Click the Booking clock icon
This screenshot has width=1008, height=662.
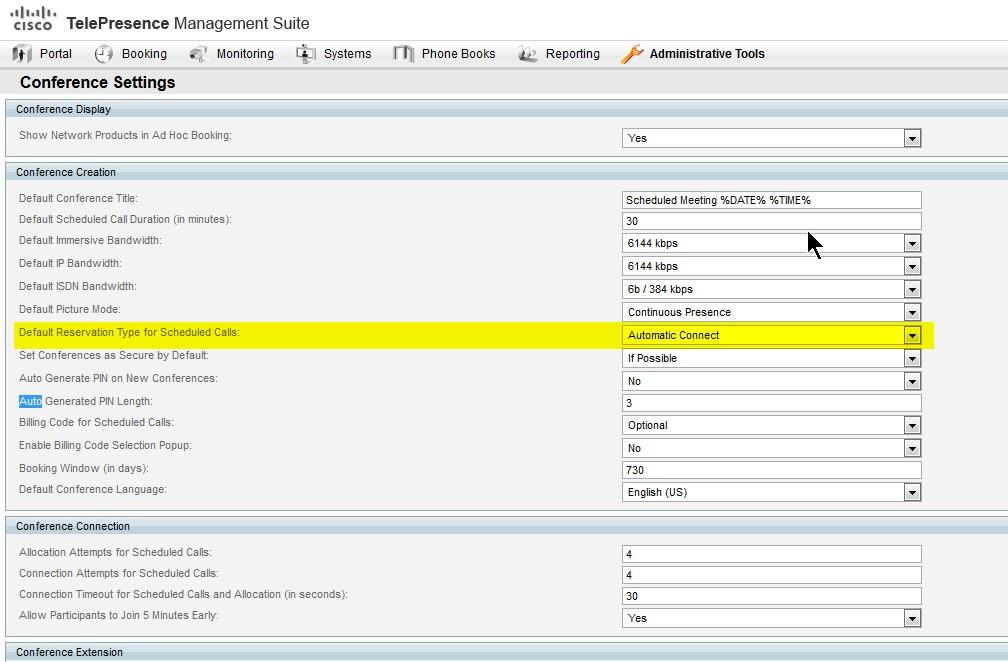104,54
